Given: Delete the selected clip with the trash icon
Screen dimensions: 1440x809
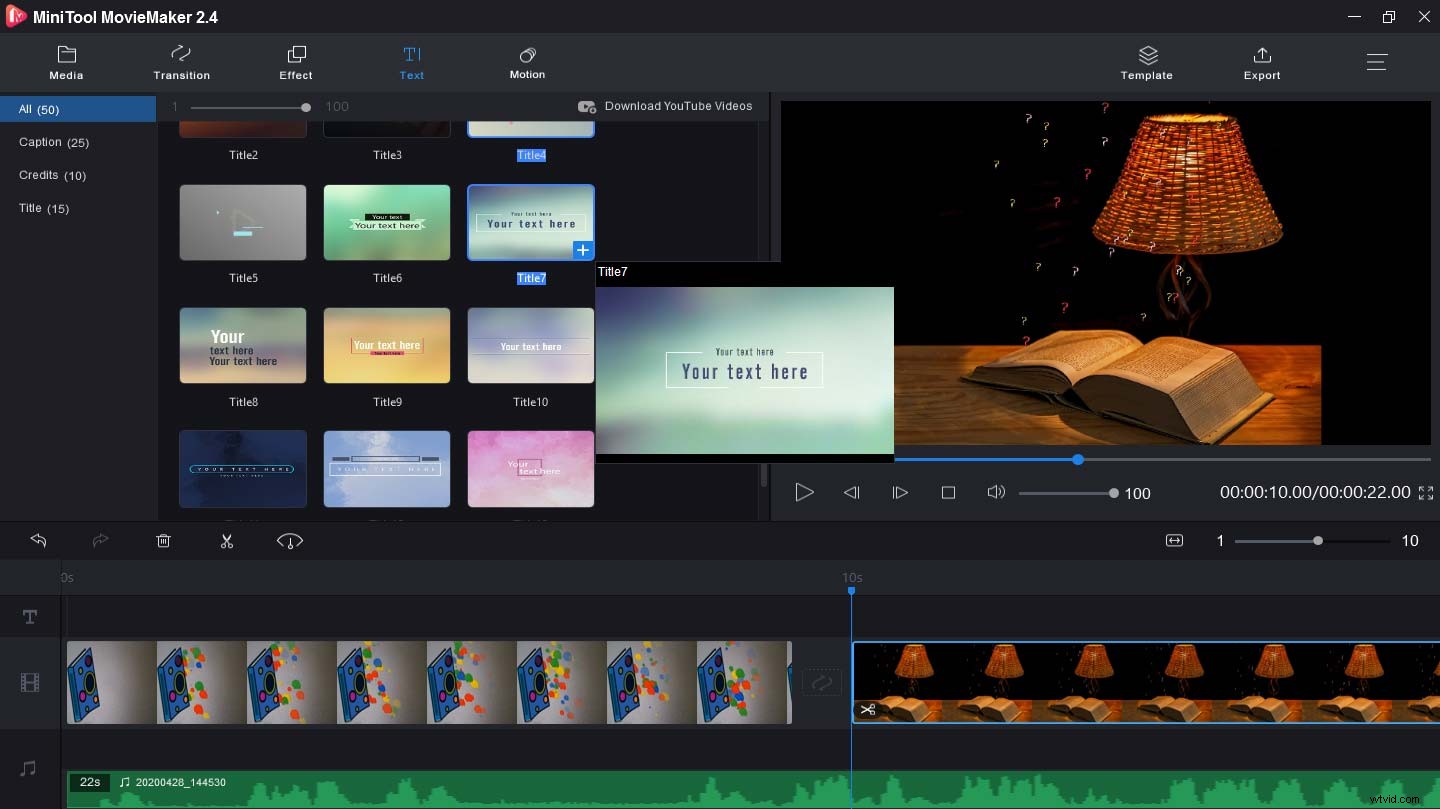Looking at the screenshot, I should click(x=163, y=540).
